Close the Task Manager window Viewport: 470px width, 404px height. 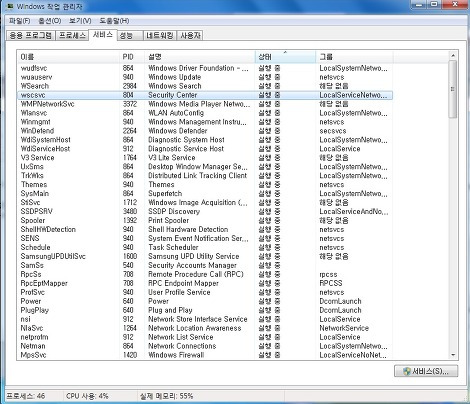pyautogui.click(x=455, y=4)
